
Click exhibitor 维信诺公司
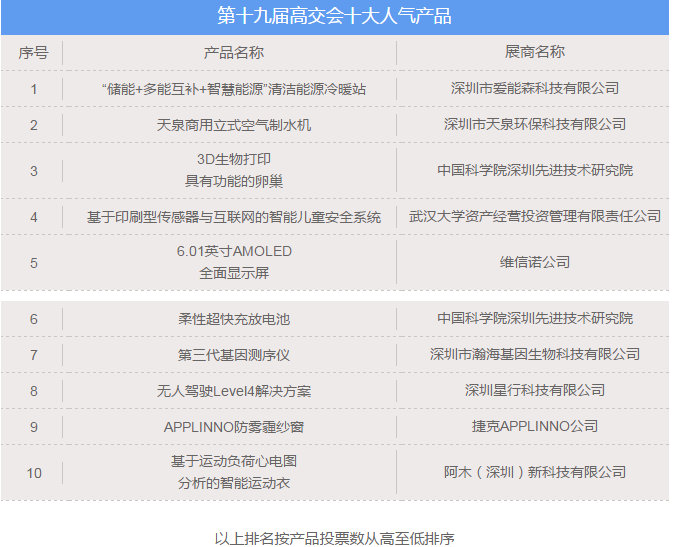pos(535,263)
